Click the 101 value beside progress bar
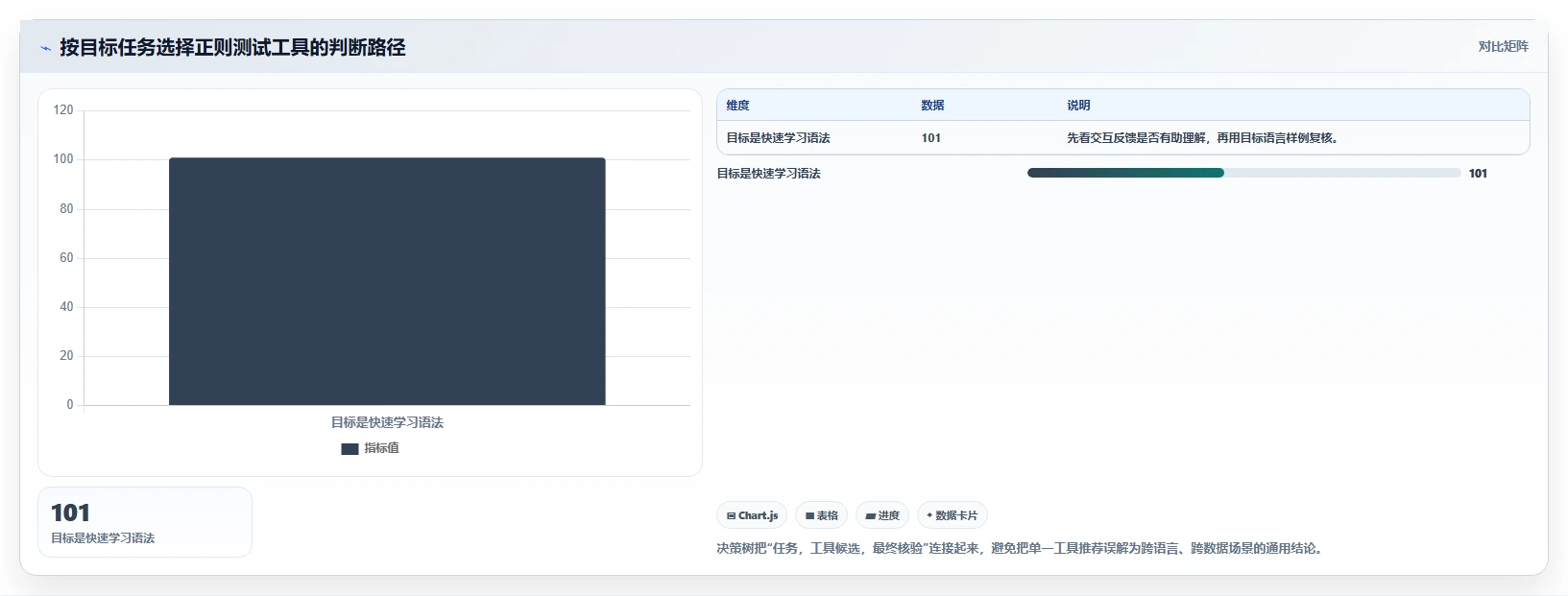Screen dimensions: 1568x596 tap(1478, 174)
